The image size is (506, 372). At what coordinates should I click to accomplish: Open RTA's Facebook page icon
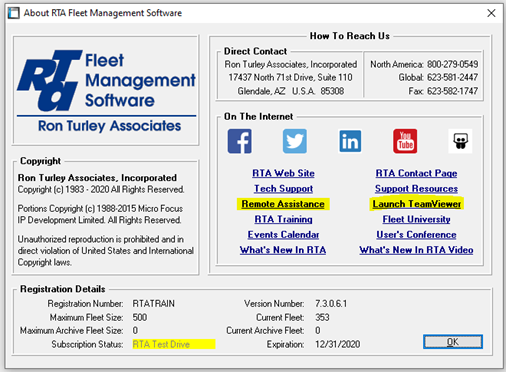click(x=239, y=141)
